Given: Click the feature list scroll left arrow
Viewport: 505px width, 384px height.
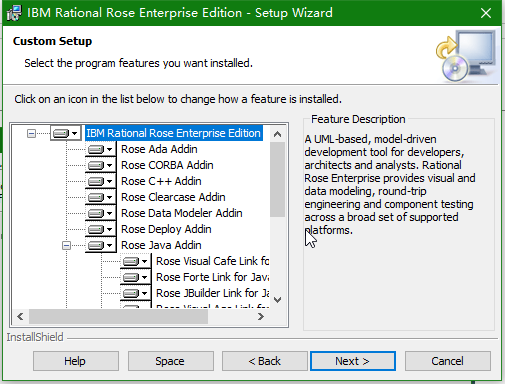Looking at the screenshot, I should click(20, 316).
